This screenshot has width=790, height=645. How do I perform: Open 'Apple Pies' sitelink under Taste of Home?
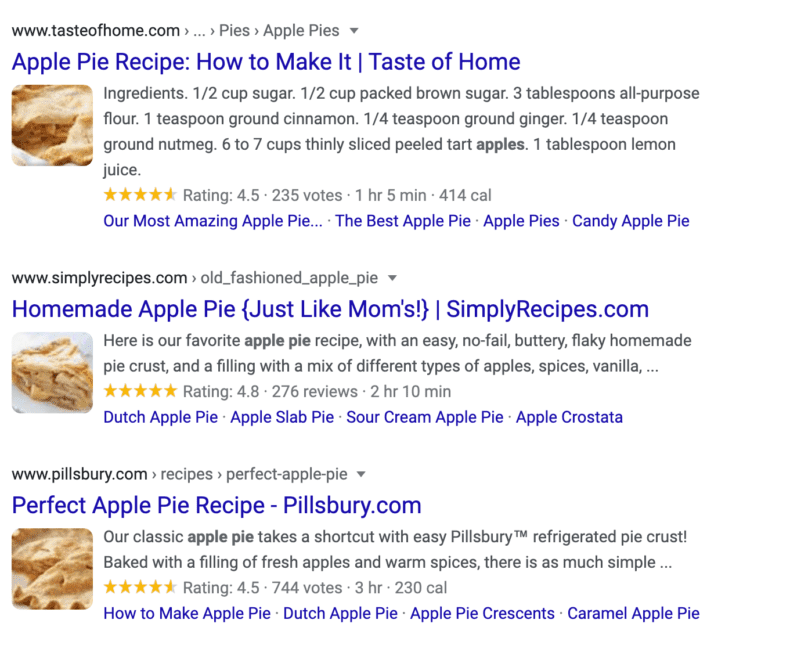coord(521,221)
